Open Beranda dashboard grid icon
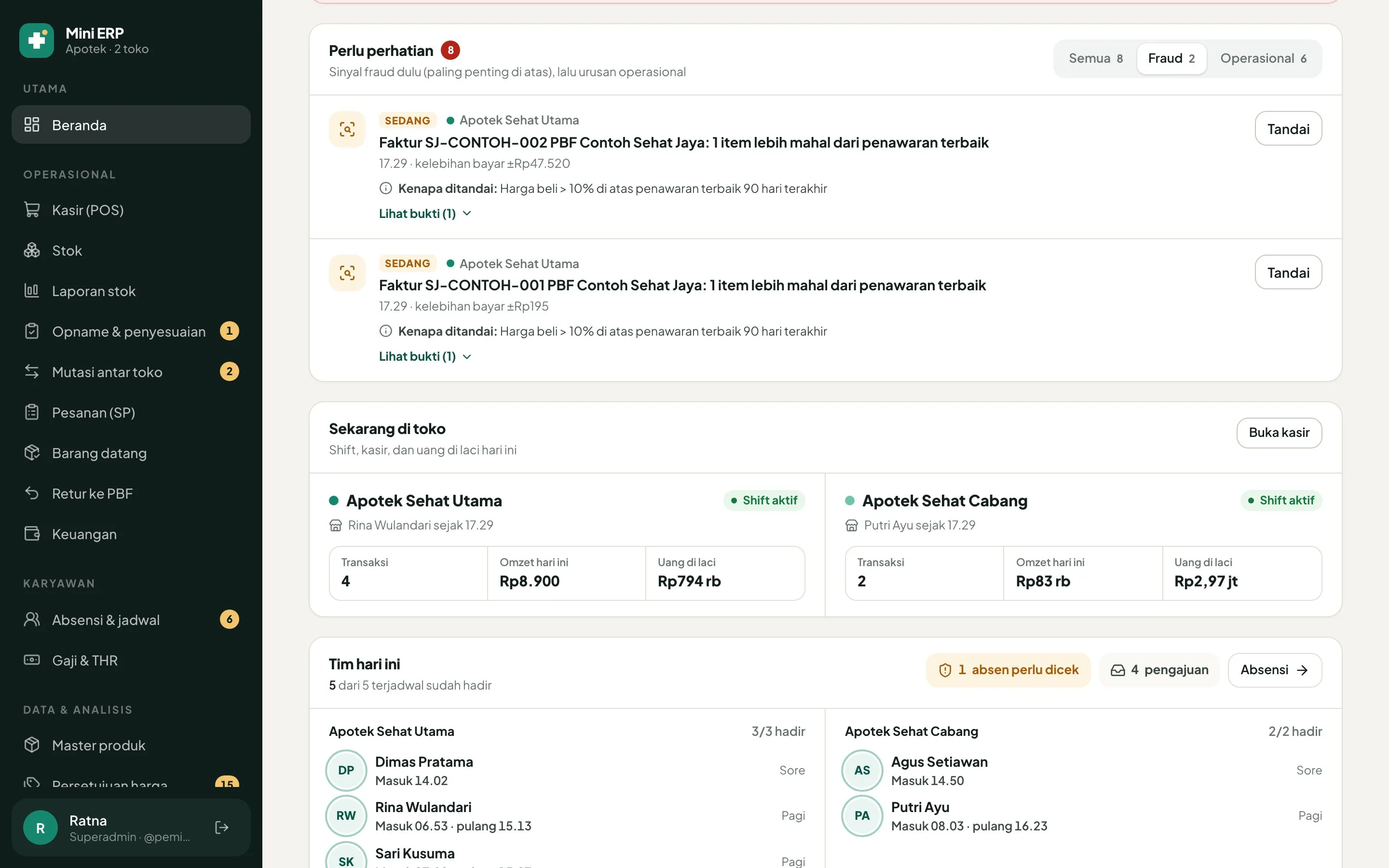This screenshot has height=868, width=1389. click(31, 124)
